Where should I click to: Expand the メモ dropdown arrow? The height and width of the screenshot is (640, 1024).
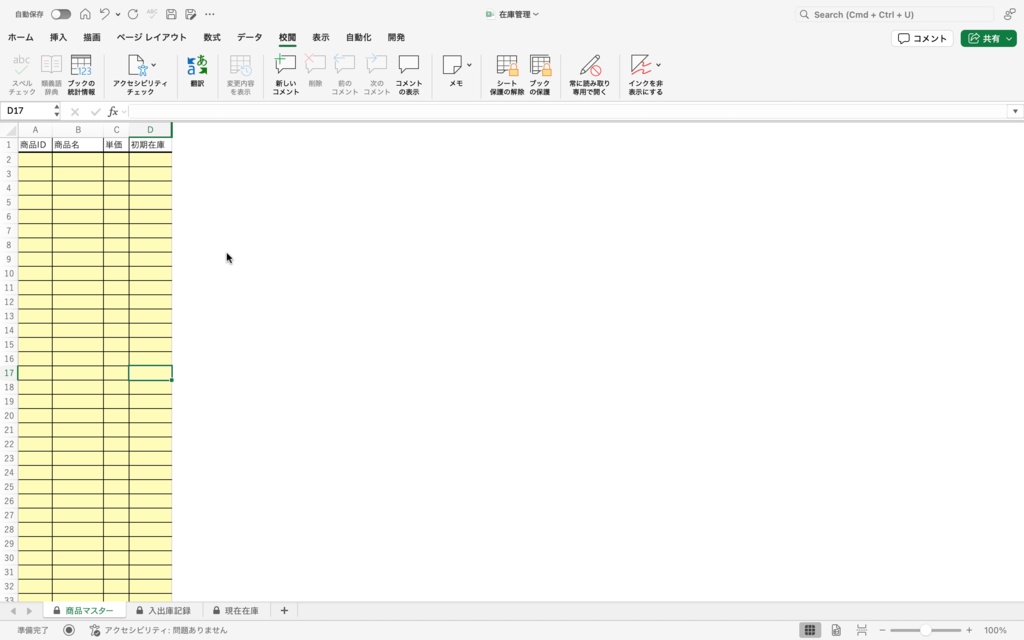(x=469, y=65)
